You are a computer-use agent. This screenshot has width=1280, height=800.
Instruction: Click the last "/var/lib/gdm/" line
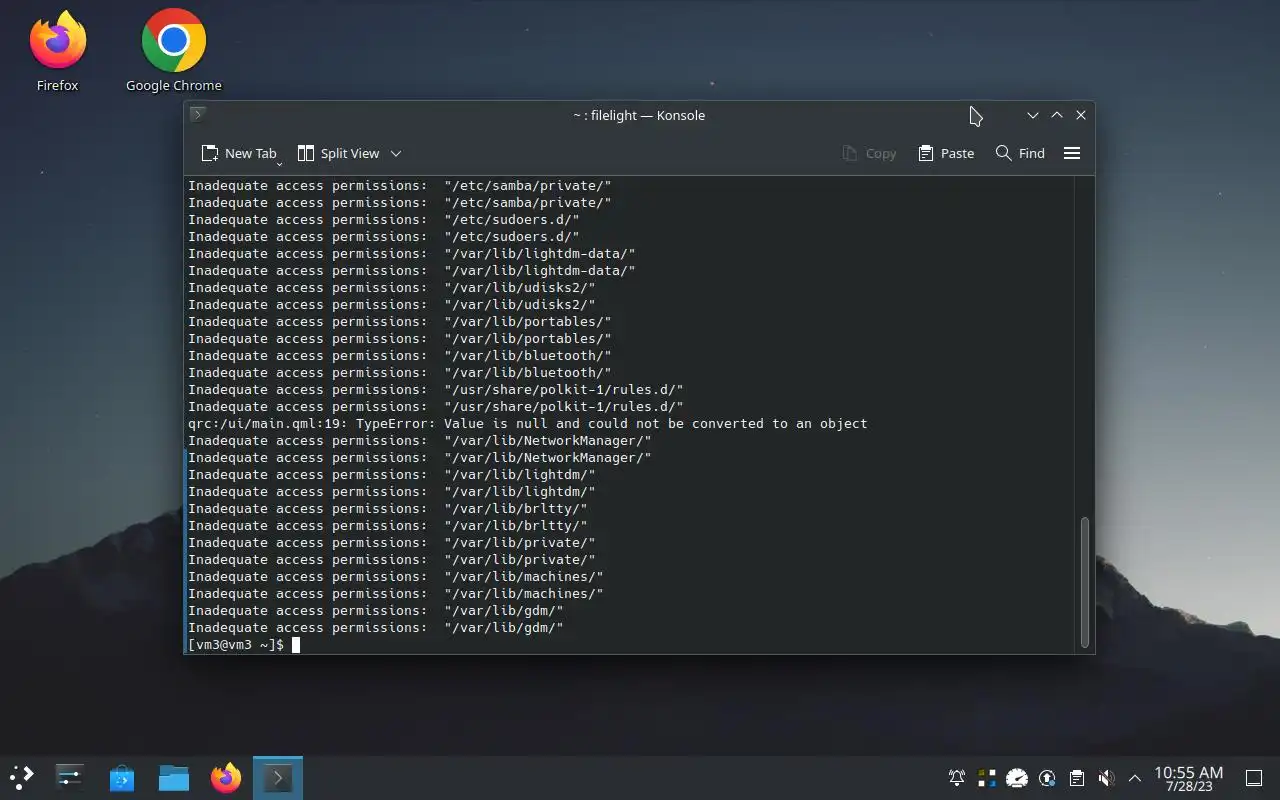point(376,628)
